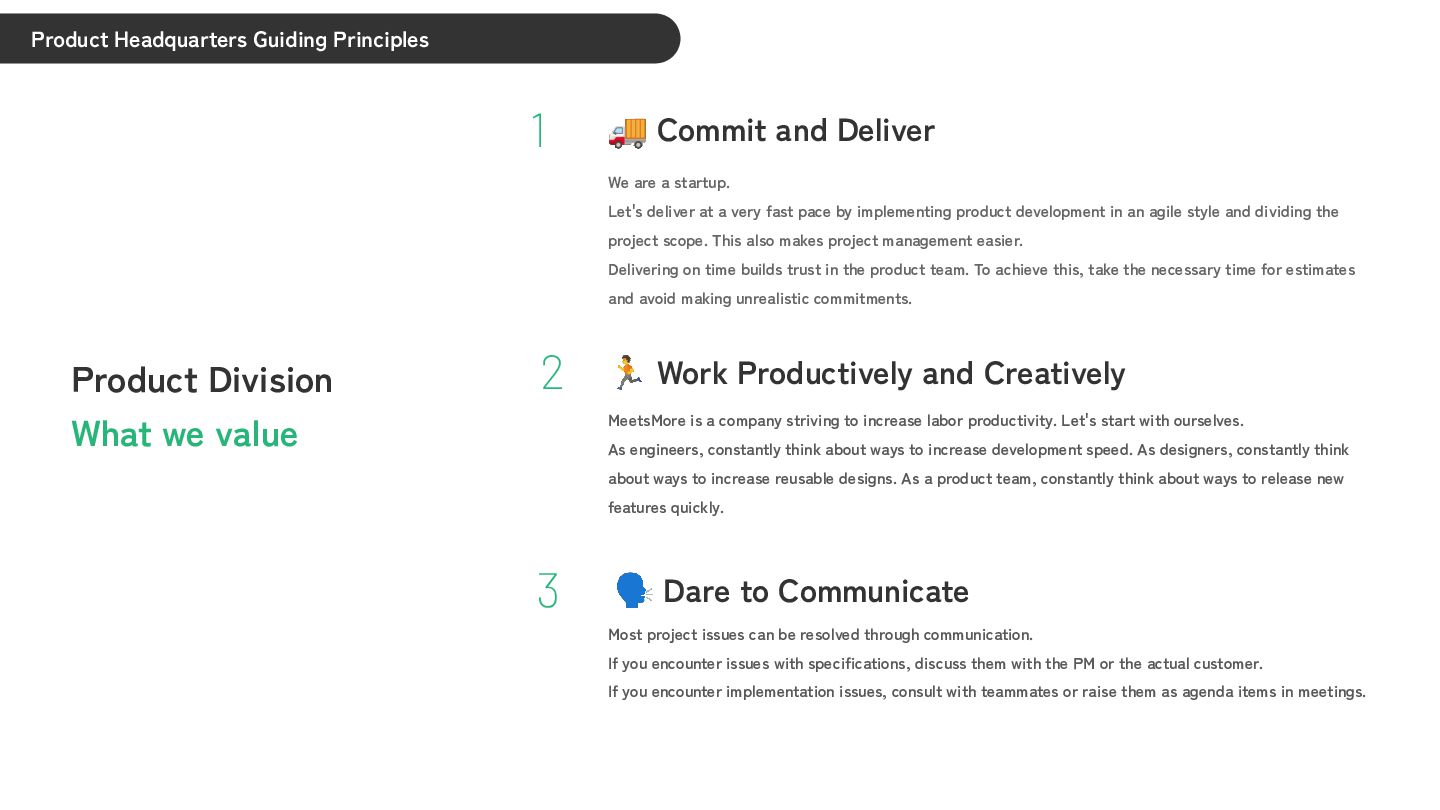Click the speaking head emoji icon
Image resolution: width=1440 pixels, height=810 pixels.
pos(632,590)
